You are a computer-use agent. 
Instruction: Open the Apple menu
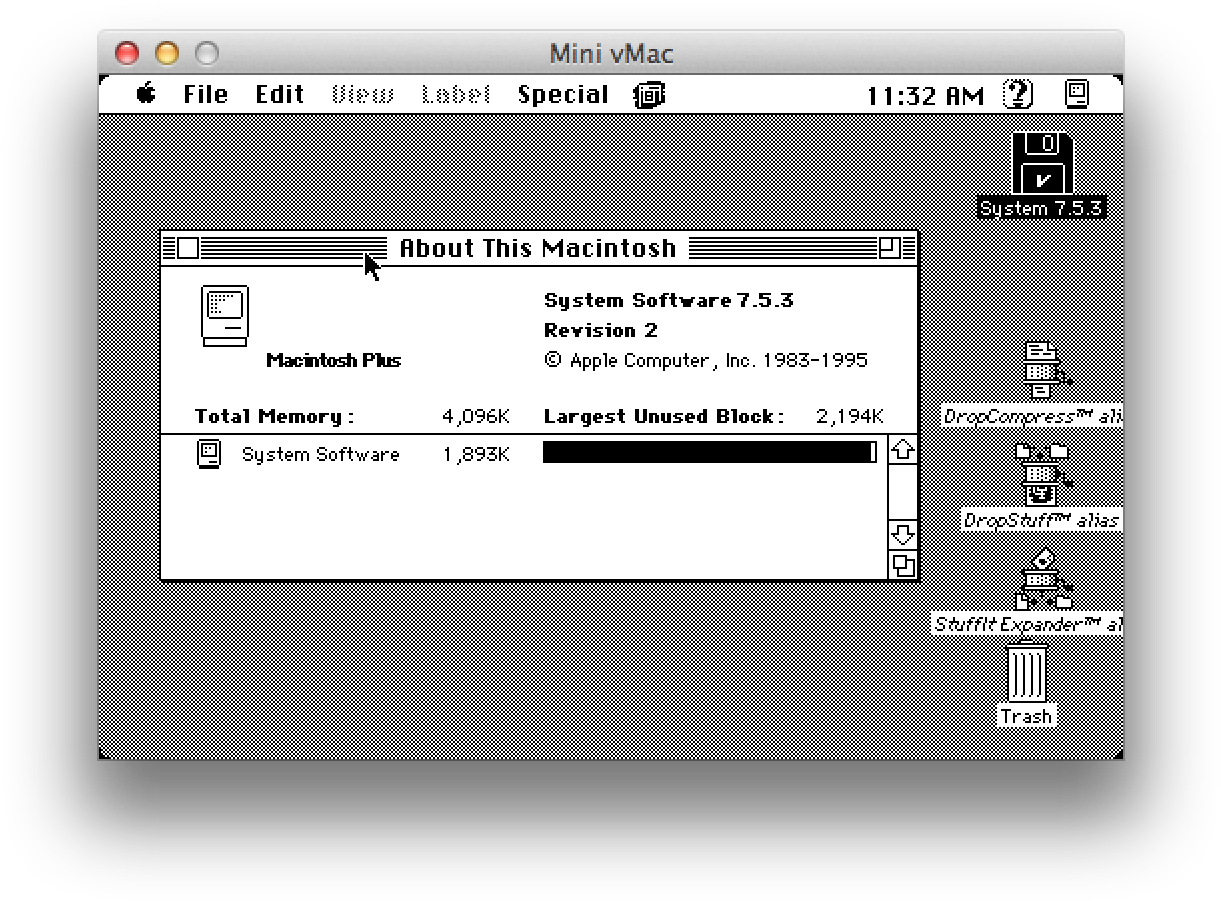coord(146,94)
